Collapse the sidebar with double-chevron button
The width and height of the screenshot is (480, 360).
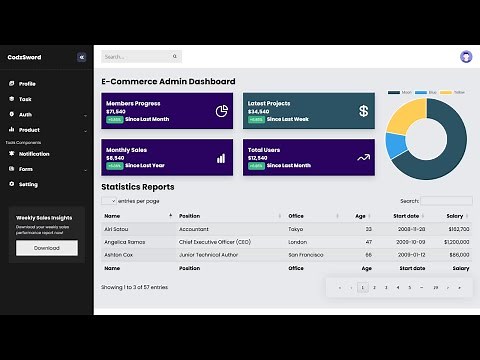pyautogui.click(x=82, y=57)
